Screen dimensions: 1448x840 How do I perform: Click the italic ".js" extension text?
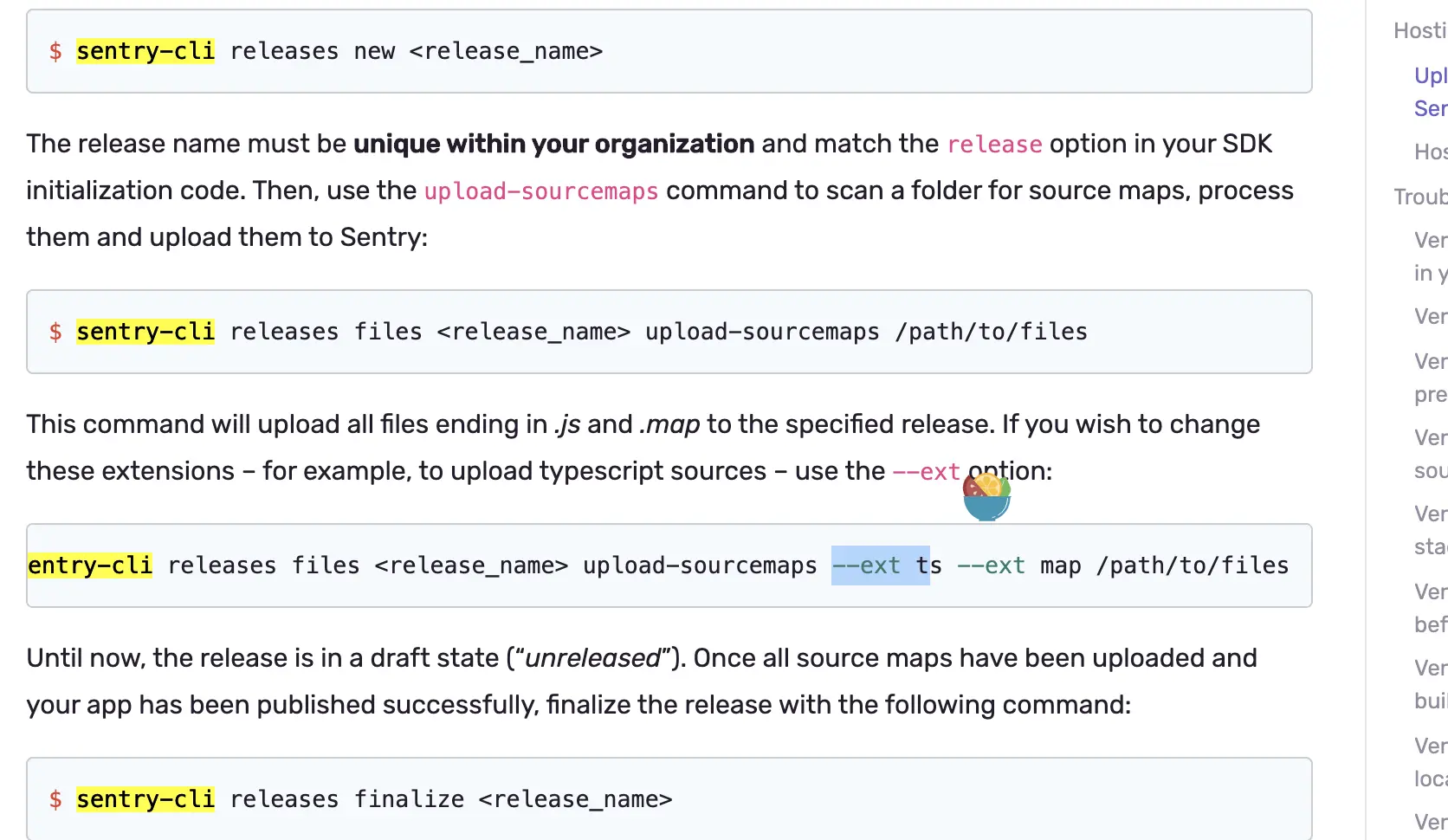click(x=567, y=424)
